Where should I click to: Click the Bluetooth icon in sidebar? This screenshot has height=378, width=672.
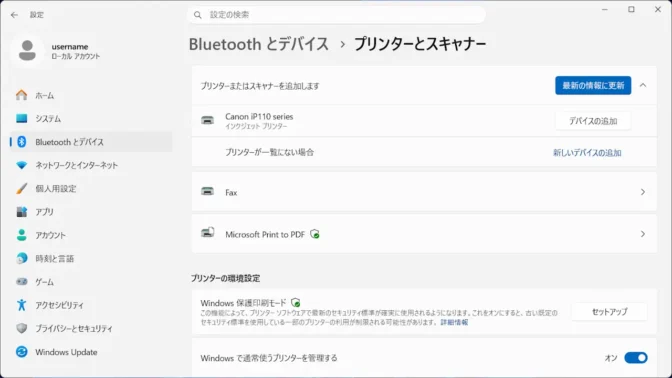pyautogui.click(x=21, y=142)
